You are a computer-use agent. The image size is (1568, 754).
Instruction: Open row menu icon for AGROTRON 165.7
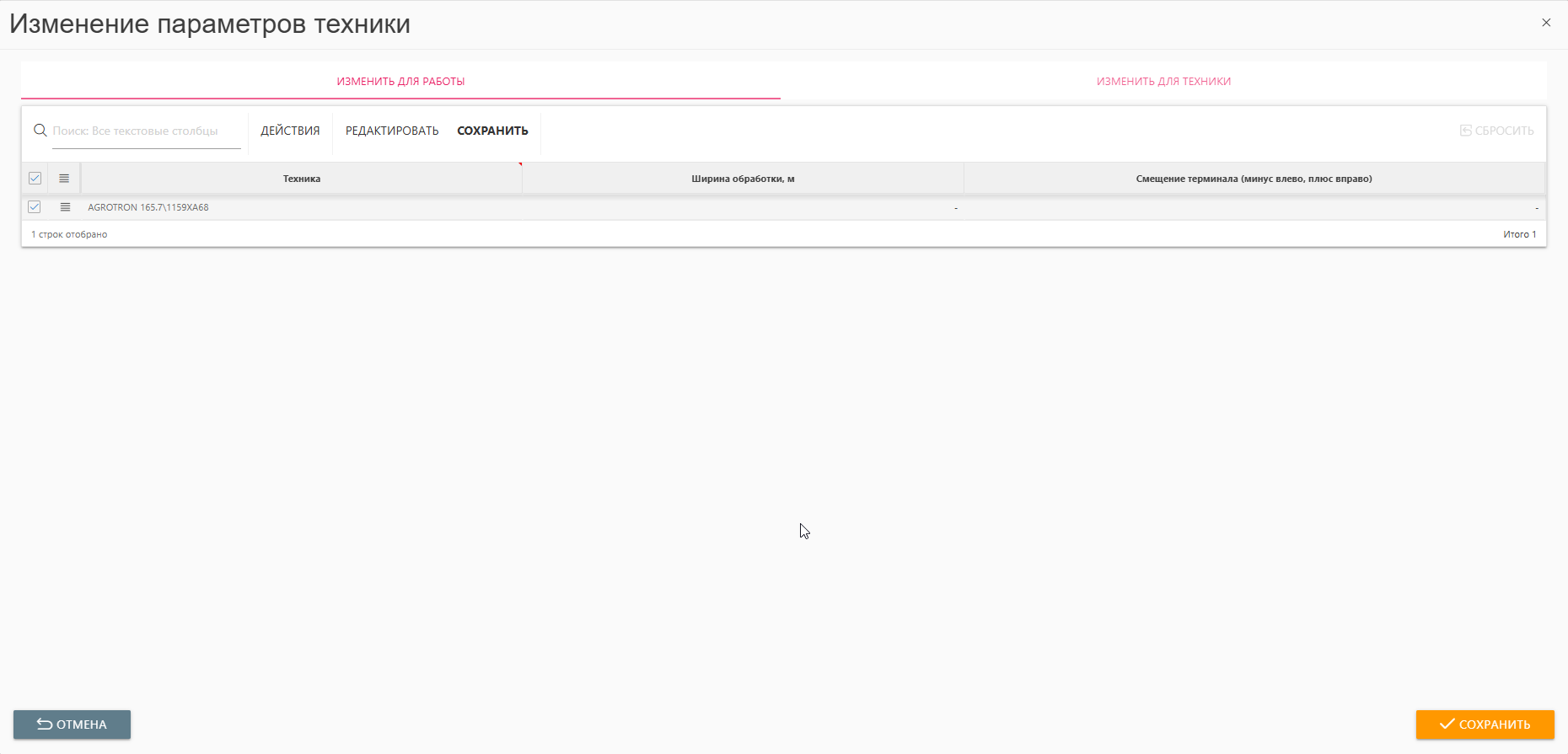65,207
